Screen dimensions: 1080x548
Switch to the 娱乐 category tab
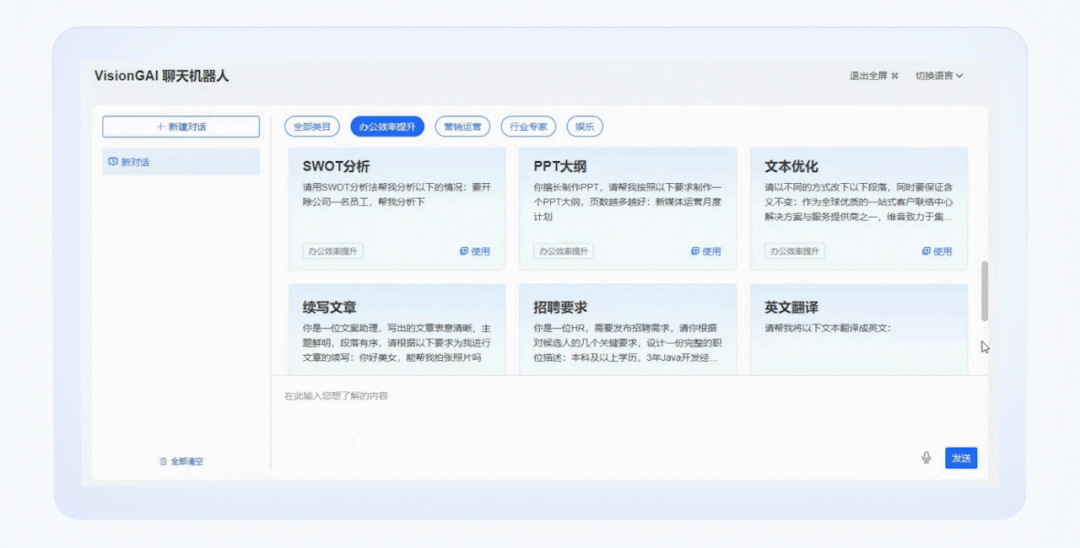tap(585, 127)
